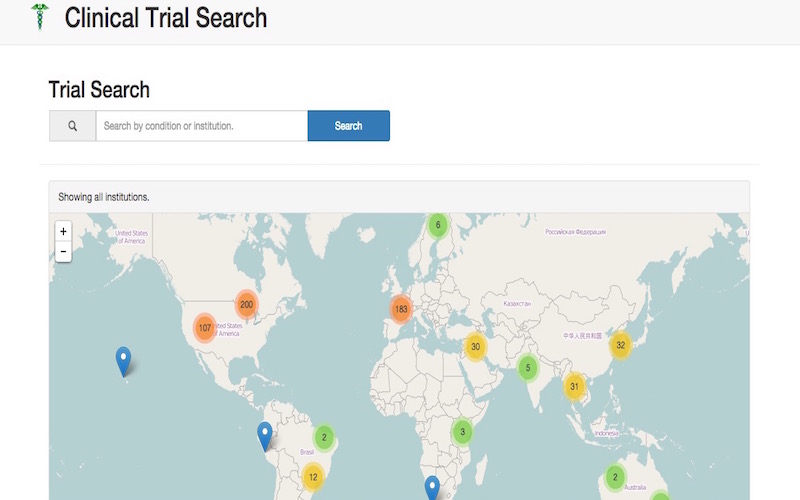Screen dimensions: 800x500
Task: Expand the orange cluster labeled 200
Action: click(246, 305)
